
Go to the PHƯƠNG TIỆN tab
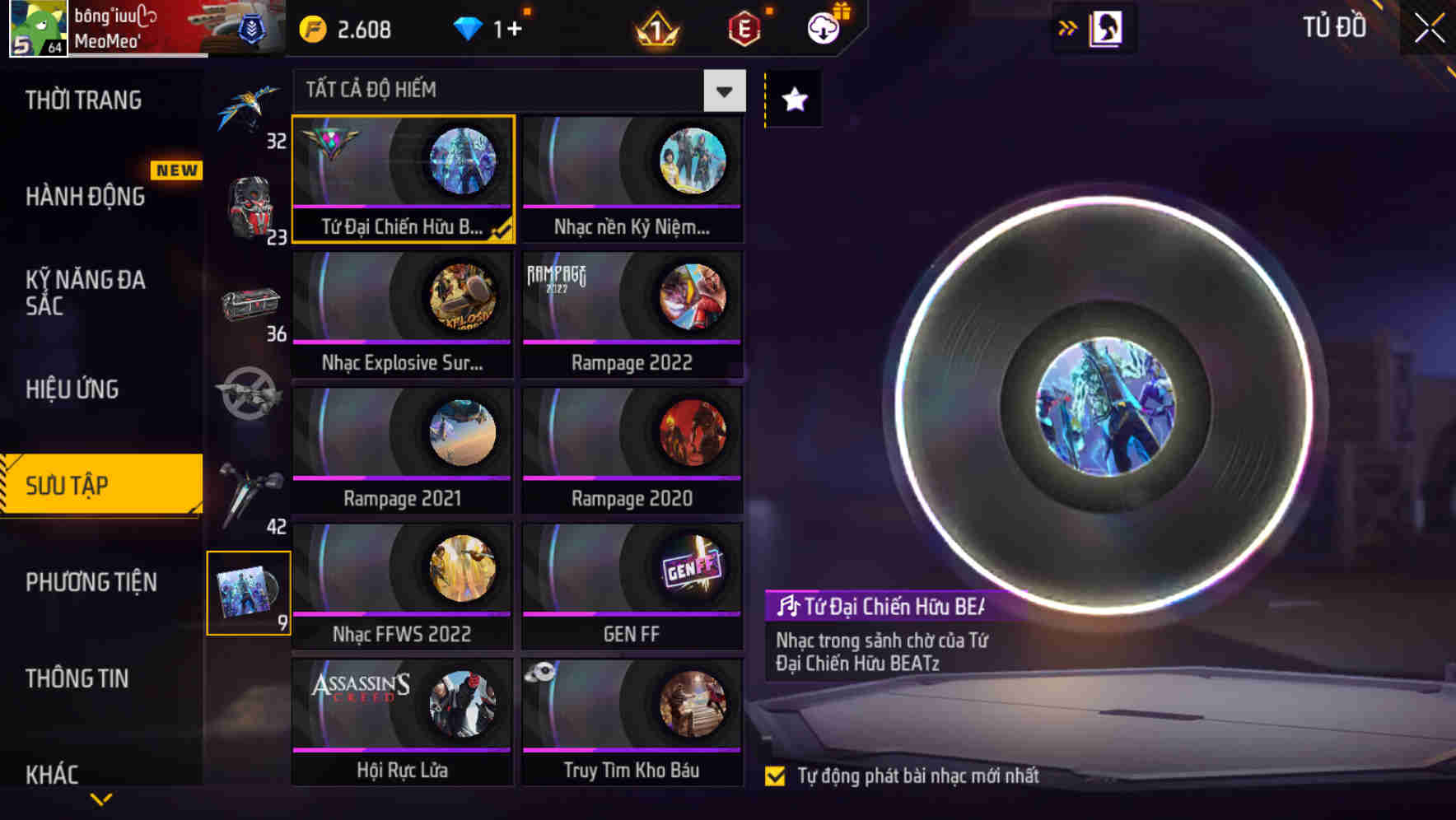point(91,582)
